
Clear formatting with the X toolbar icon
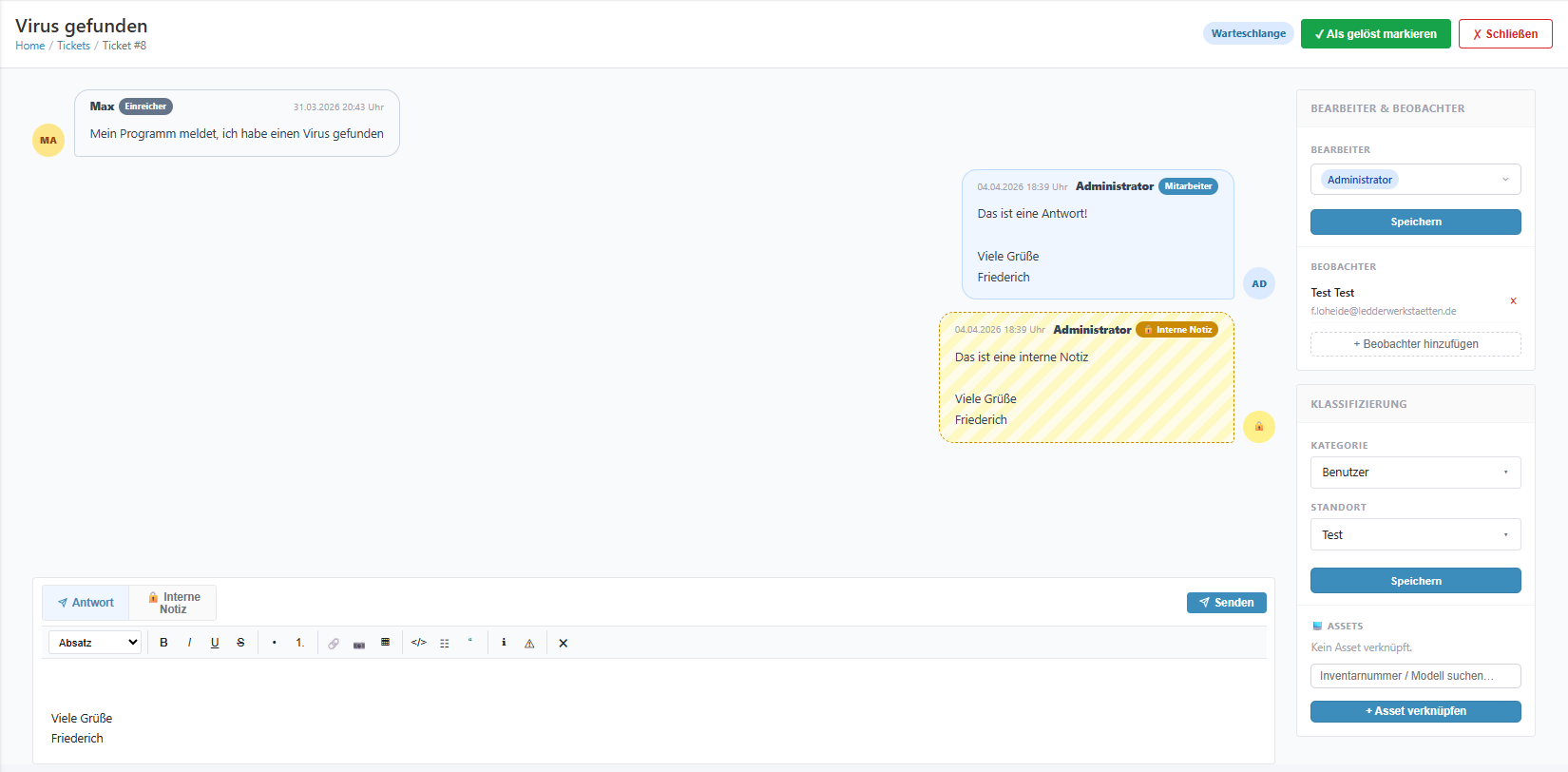[563, 644]
